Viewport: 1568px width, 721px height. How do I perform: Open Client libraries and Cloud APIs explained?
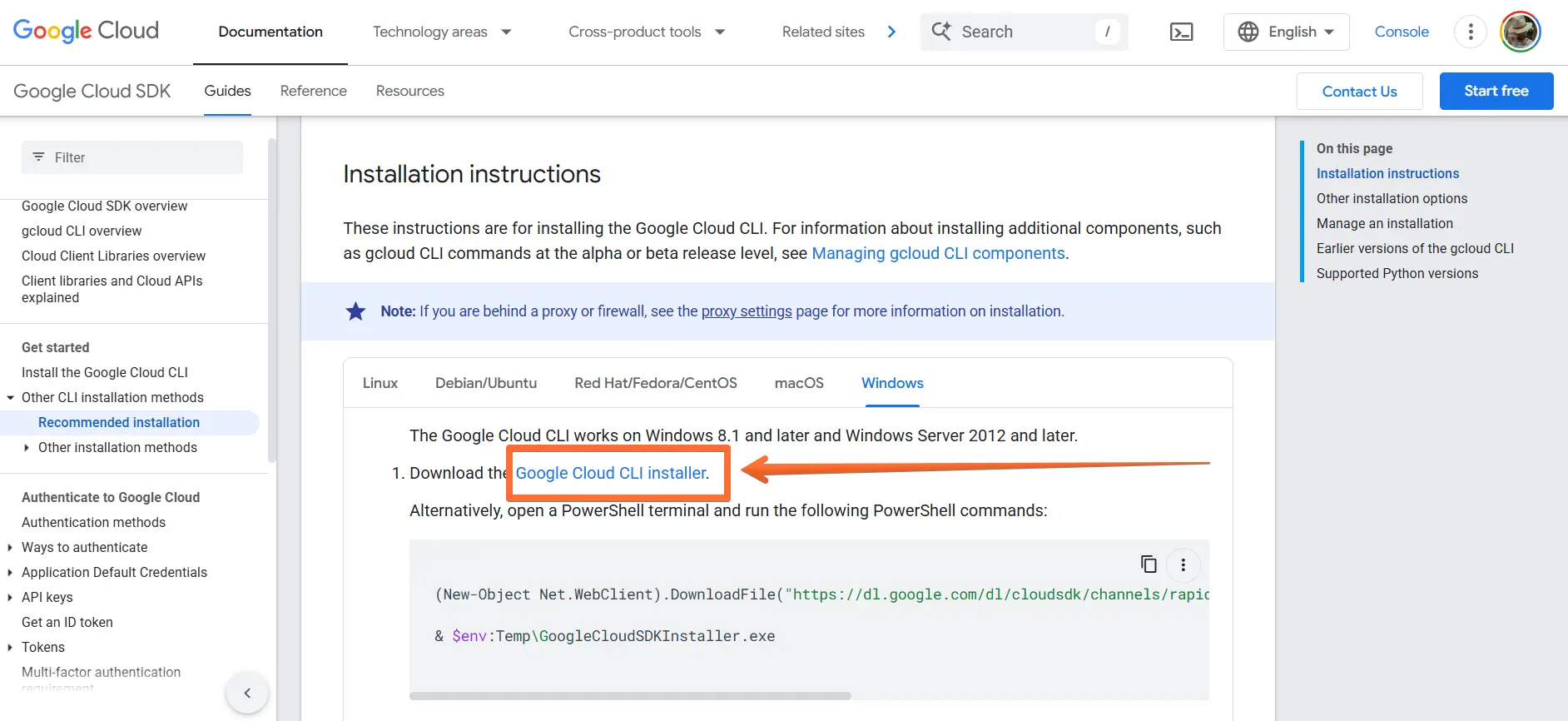[x=112, y=289]
